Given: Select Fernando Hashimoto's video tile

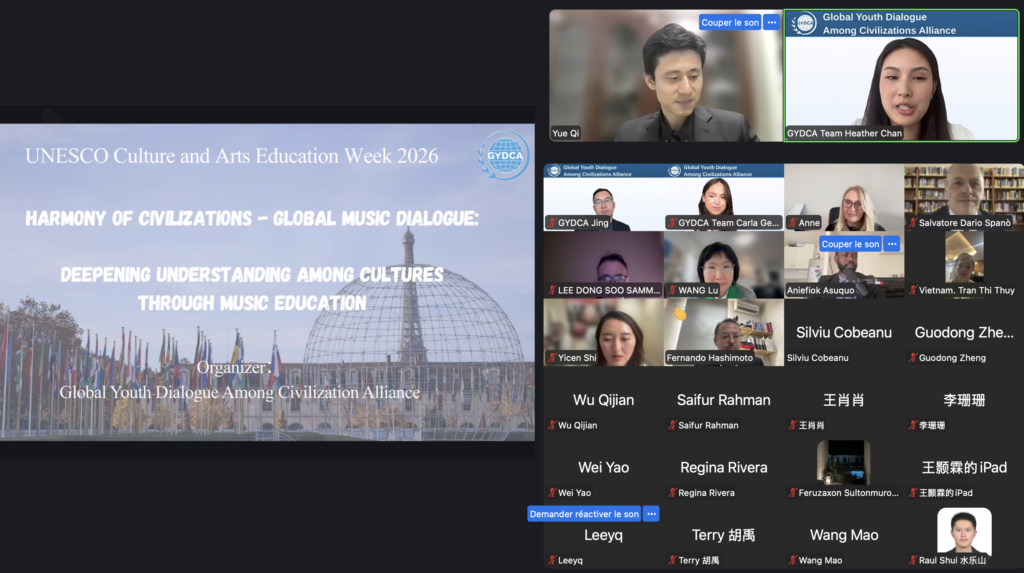Looking at the screenshot, I should click(x=724, y=332).
